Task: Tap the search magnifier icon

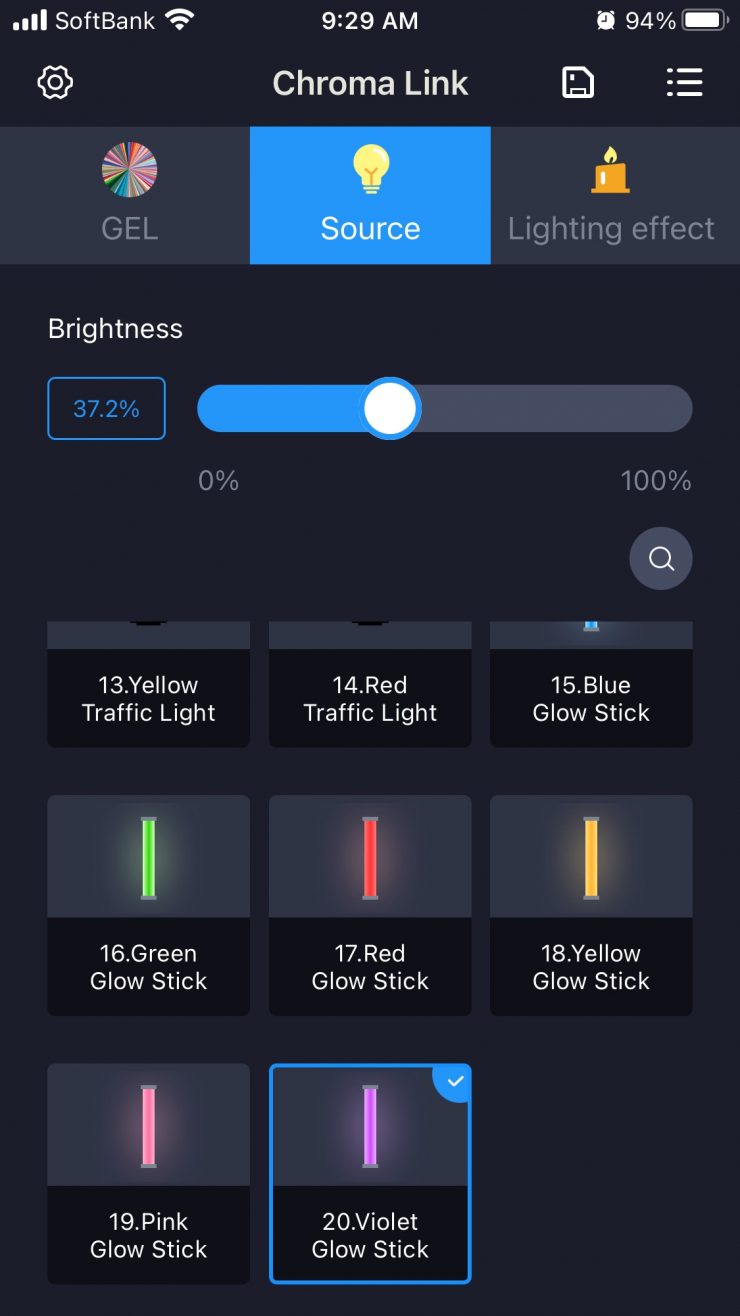Action: coord(661,558)
